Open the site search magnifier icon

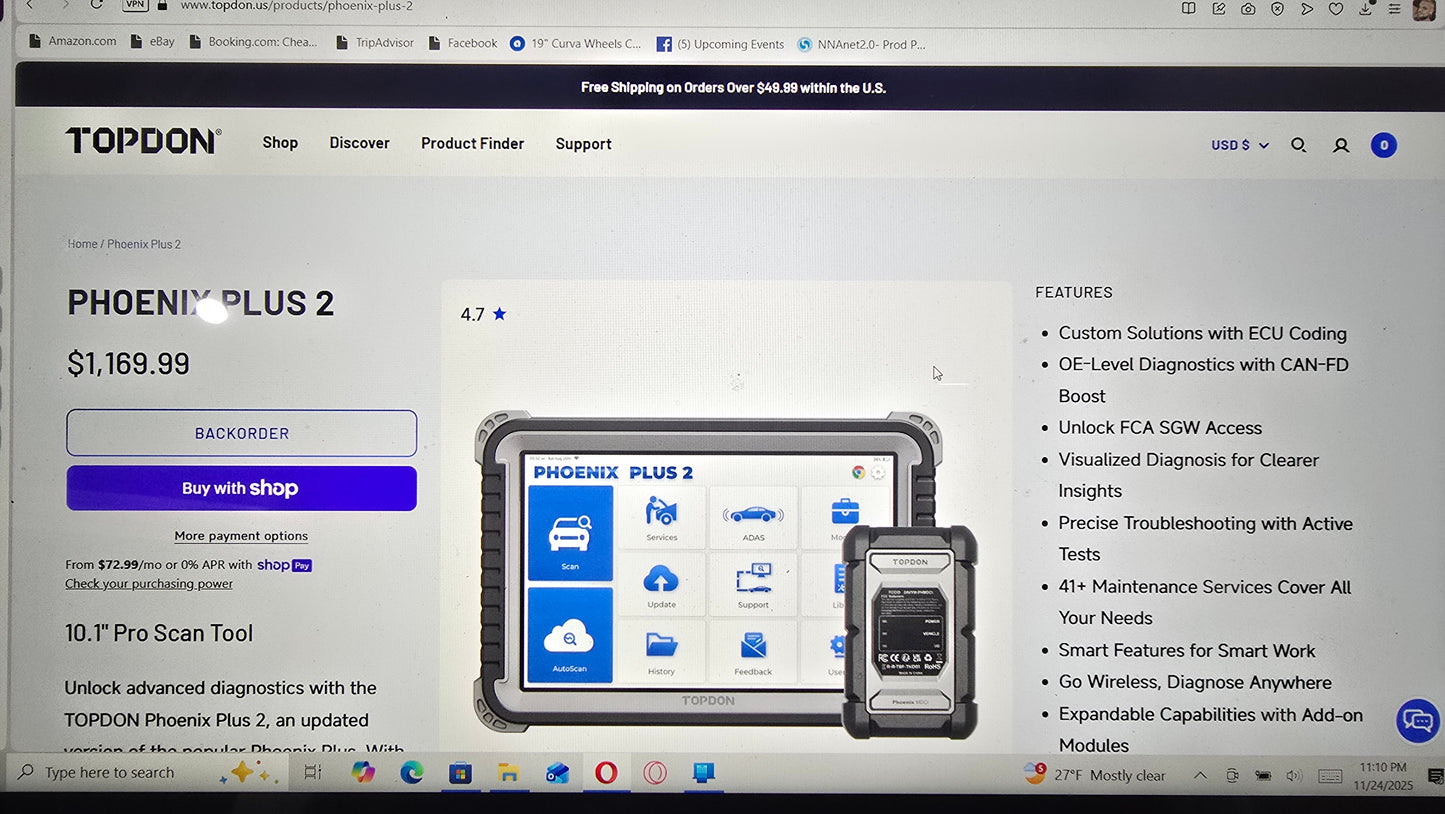(x=1298, y=145)
